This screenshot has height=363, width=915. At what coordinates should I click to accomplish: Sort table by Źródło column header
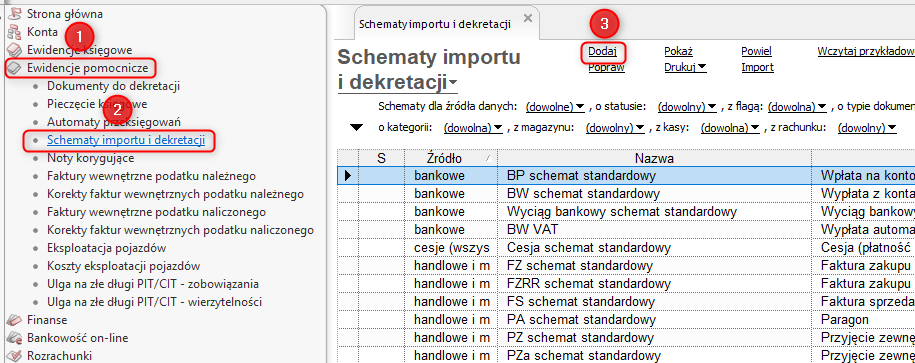pyautogui.click(x=450, y=158)
